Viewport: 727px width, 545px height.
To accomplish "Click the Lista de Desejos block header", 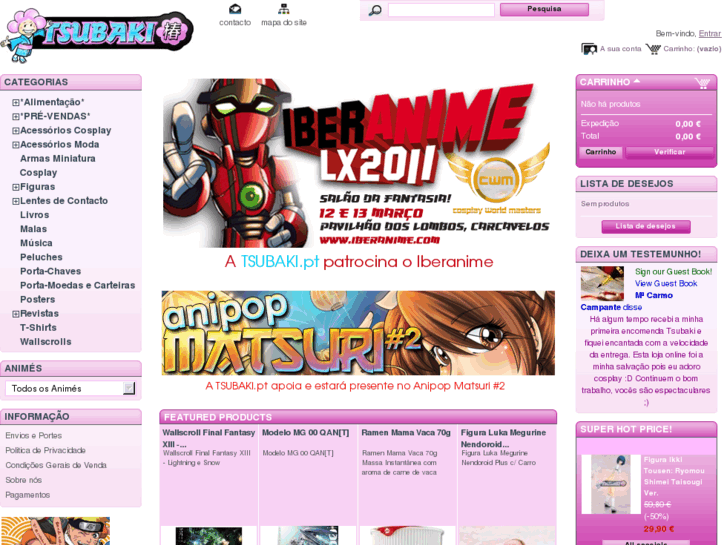I will [646, 184].
